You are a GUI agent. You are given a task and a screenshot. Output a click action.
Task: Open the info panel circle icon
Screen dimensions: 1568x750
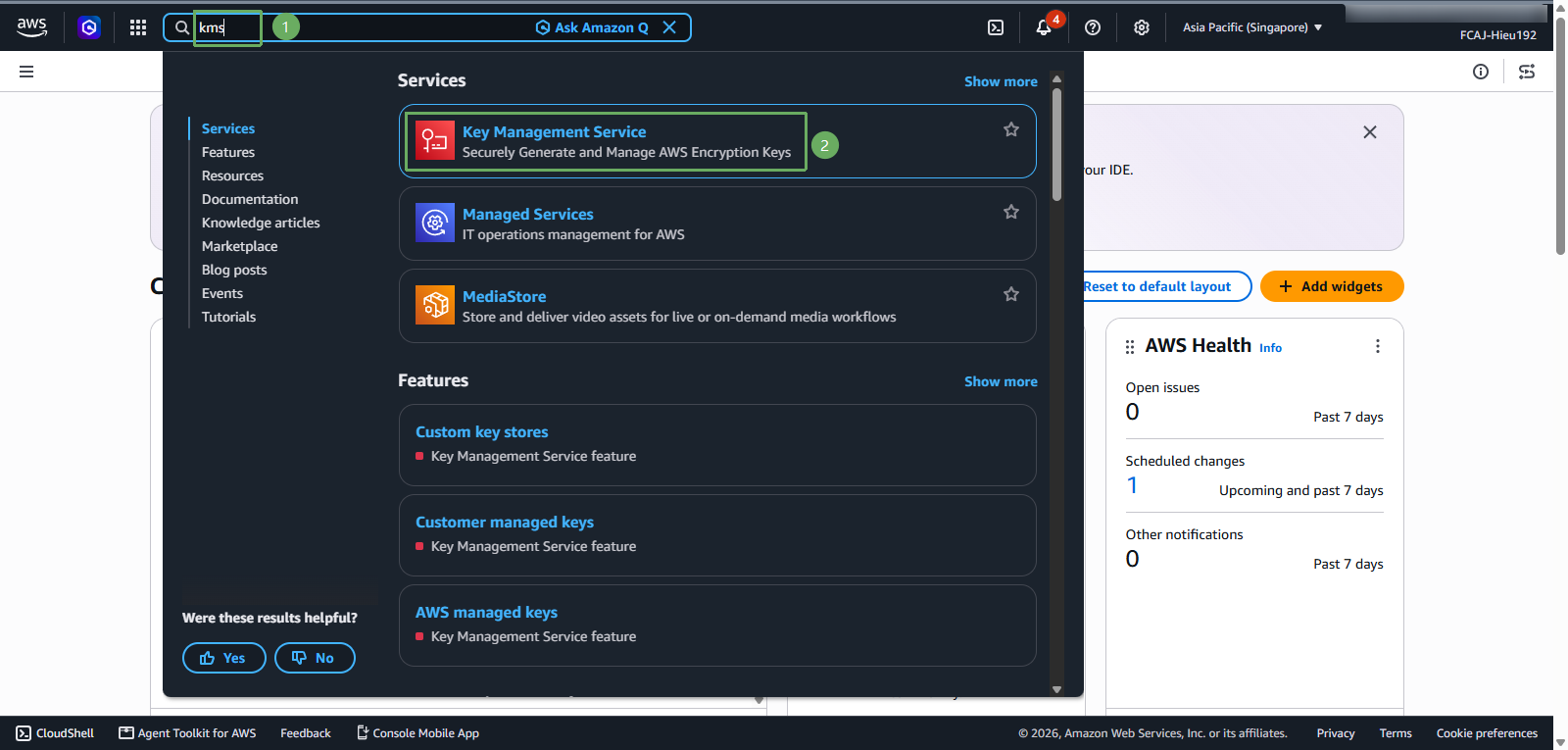1481,72
